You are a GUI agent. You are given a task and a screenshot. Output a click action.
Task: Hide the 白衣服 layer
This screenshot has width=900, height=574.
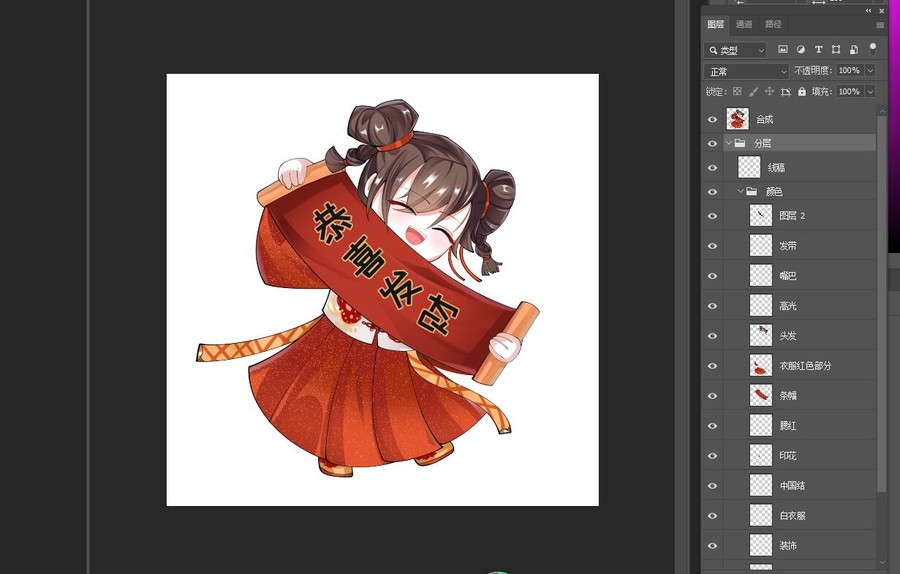point(712,515)
